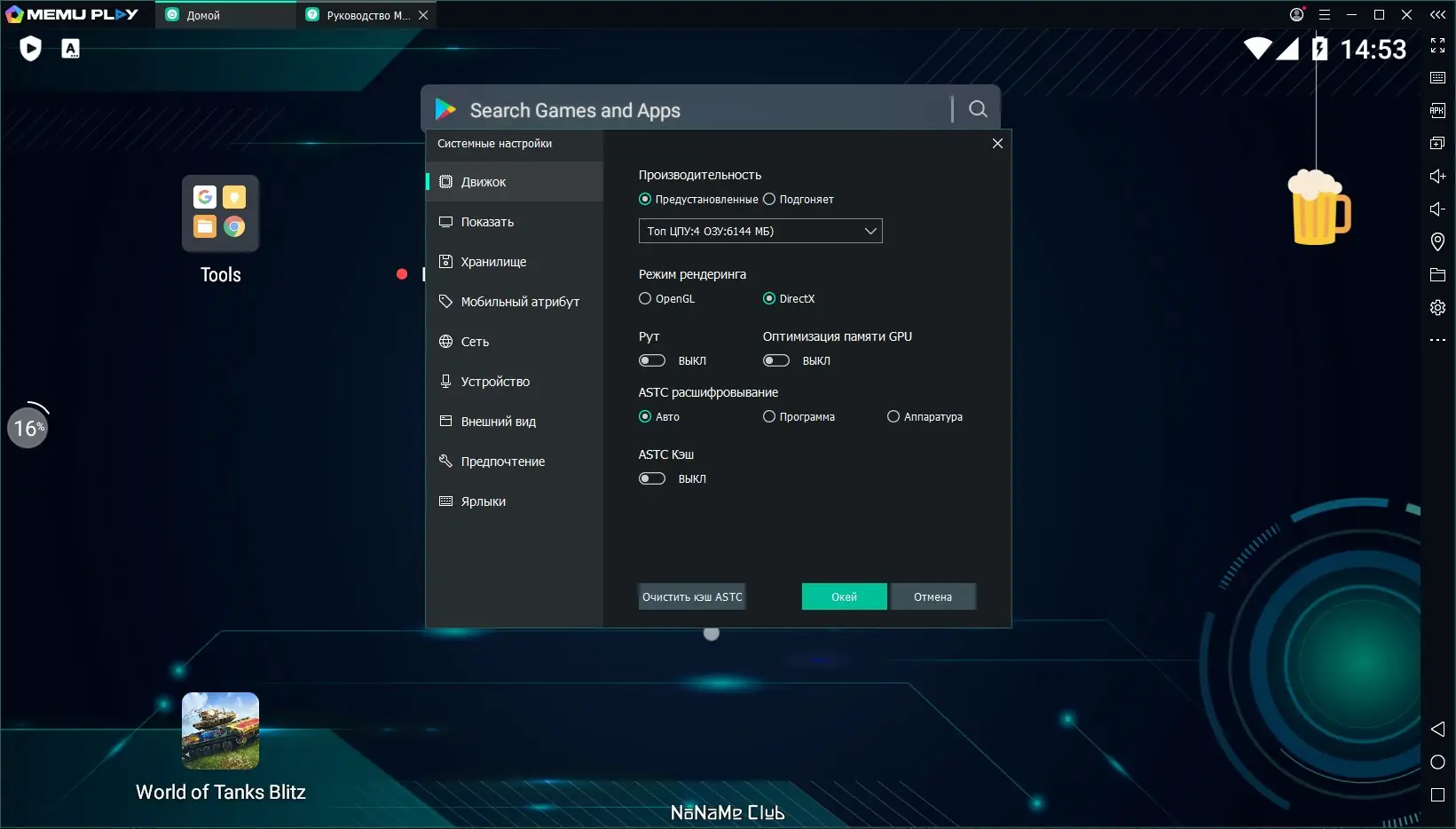Viewport: 1456px width, 829px height.
Task: Click the 16% floating progress indicator
Action: (28, 427)
